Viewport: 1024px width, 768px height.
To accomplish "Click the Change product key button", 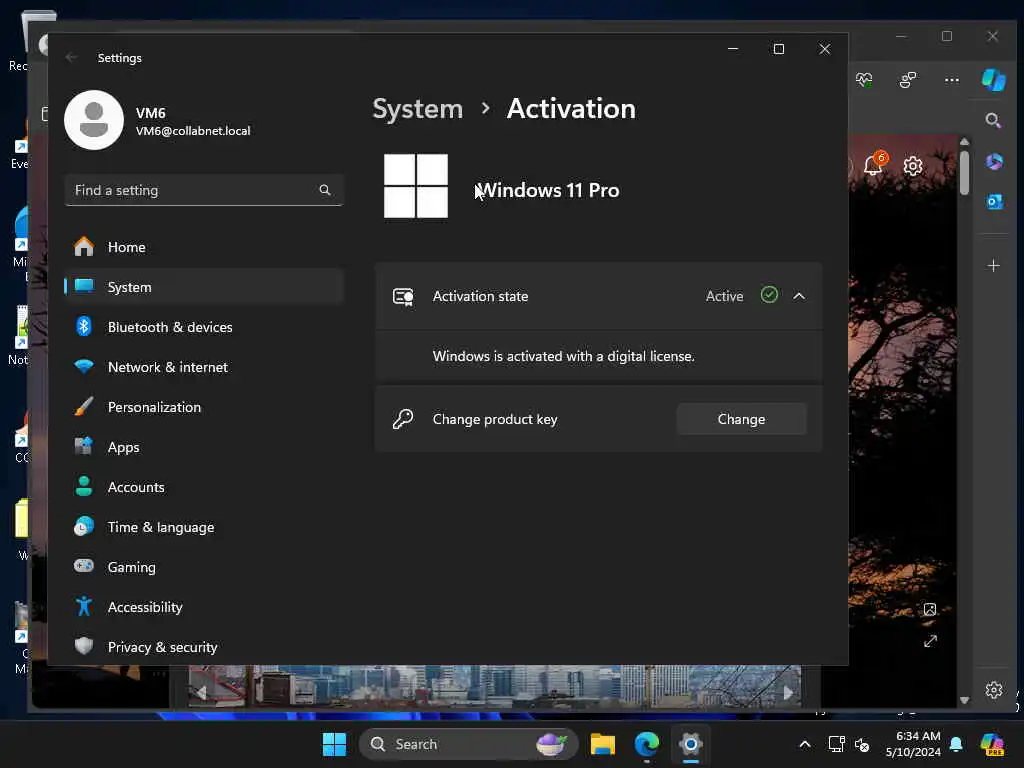I will 741,419.
